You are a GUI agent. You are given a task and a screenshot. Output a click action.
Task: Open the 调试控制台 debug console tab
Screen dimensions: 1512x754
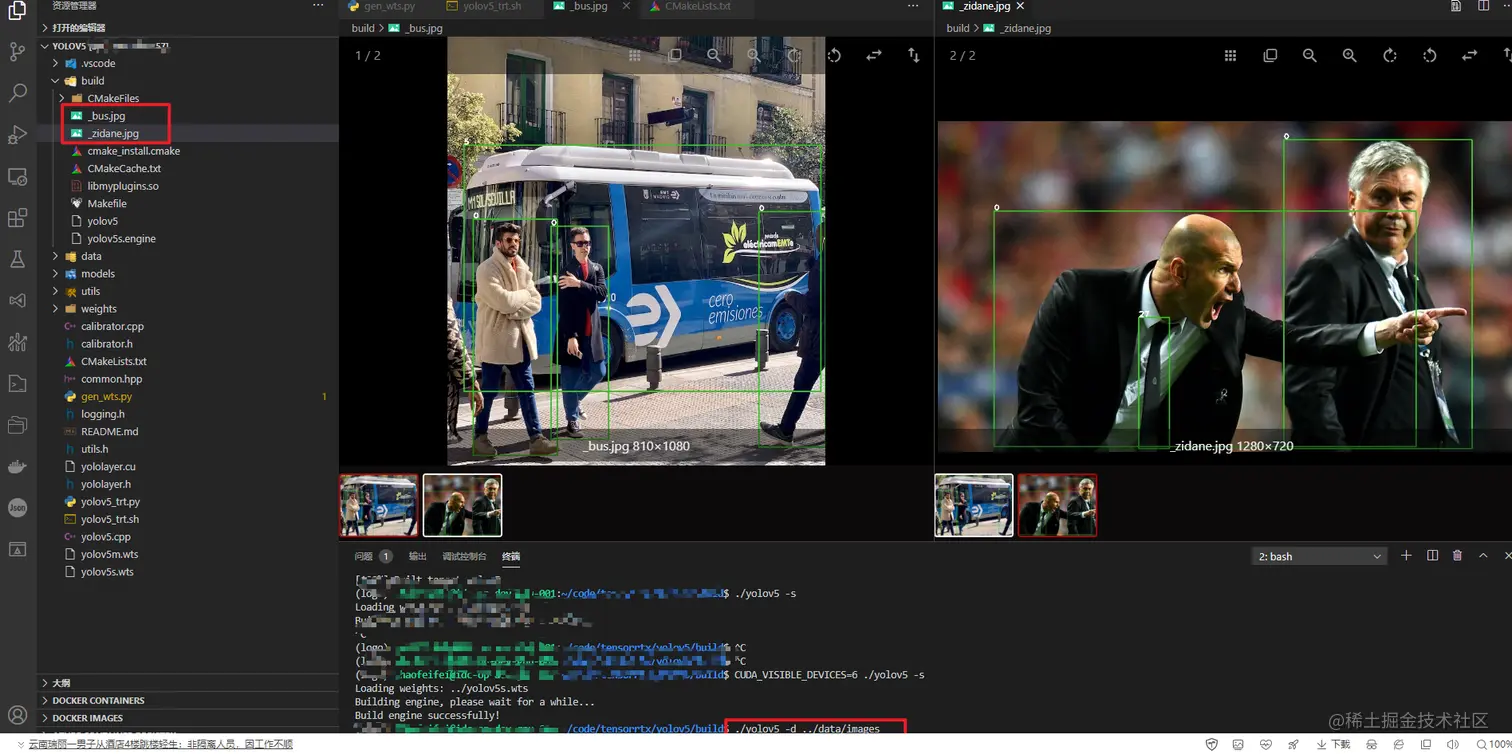point(464,556)
